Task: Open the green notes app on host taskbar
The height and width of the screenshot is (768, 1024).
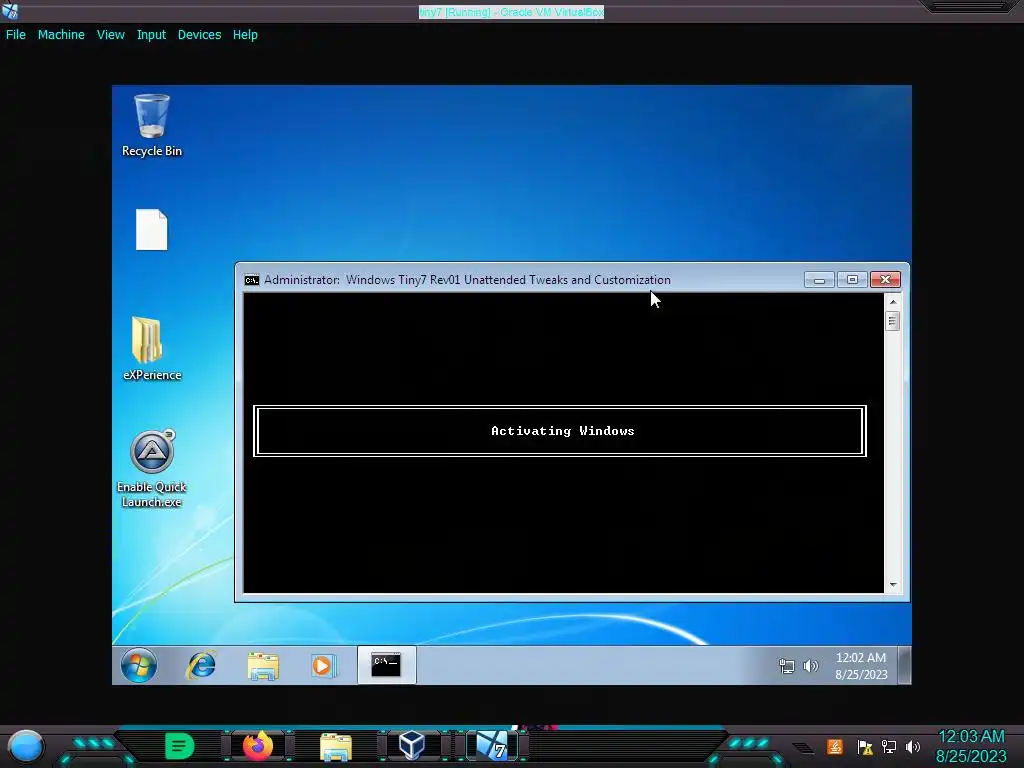Action: pos(180,746)
